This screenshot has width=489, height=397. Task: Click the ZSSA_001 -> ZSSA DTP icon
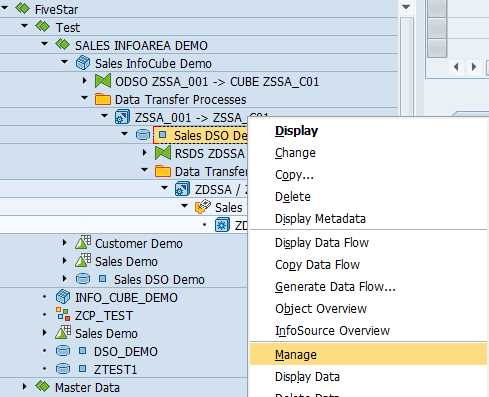tap(122, 117)
